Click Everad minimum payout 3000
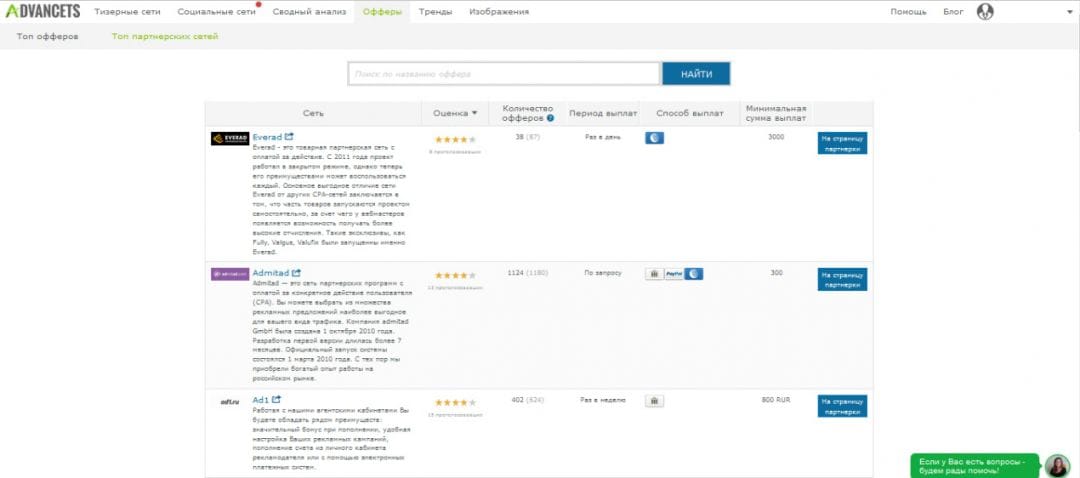The height and width of the screenshot is (478, 1080). click(776, 137)
